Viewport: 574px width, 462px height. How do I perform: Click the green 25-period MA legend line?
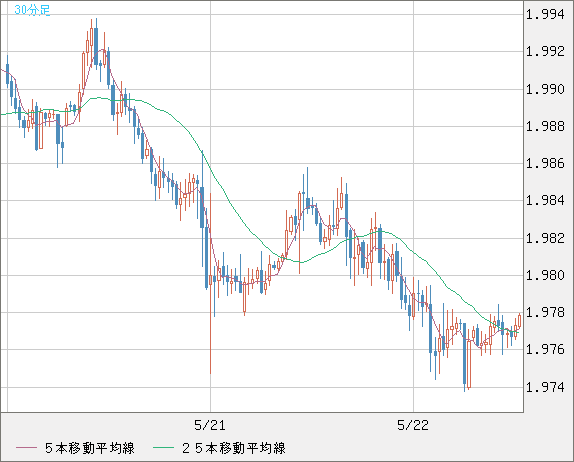pos(163,448)
